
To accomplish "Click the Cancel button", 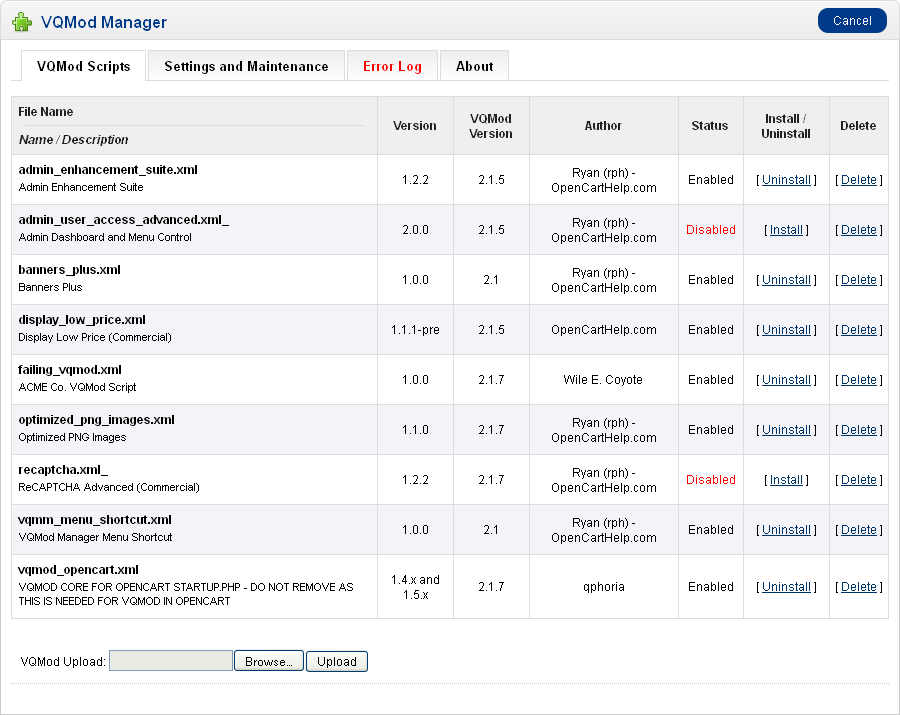I will [852, 21].
